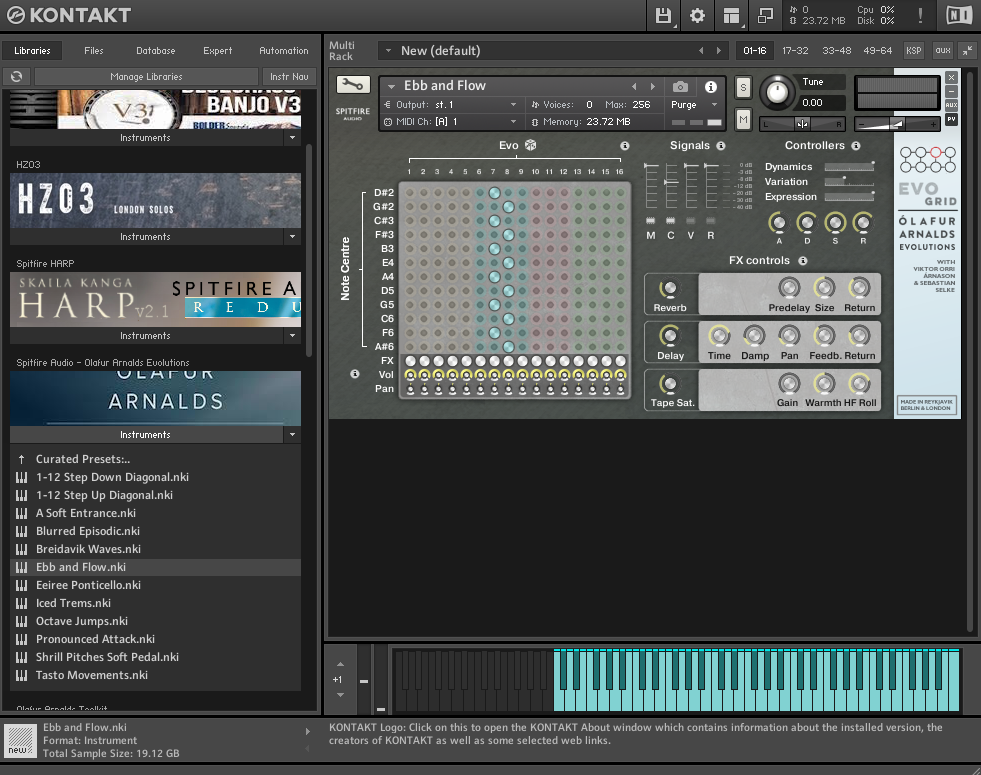
Task: Open the Banjo V3 Instruments dropdown arrow
Action: tap(292, 138)
